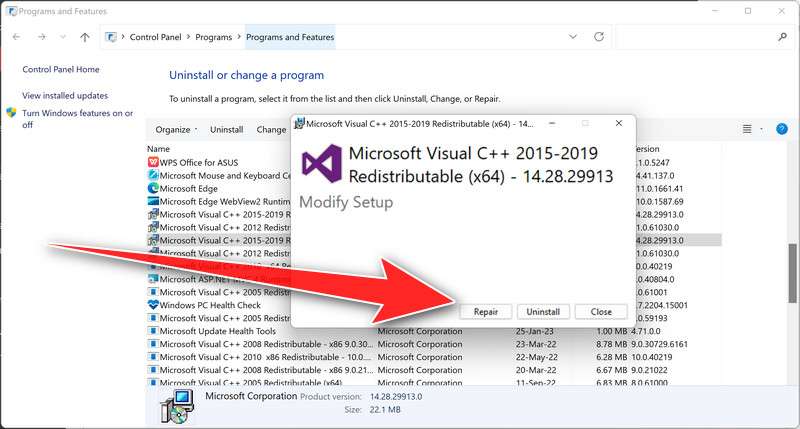
Task: Click the Uninstall button in the dialog
Action: click(543, 312)
